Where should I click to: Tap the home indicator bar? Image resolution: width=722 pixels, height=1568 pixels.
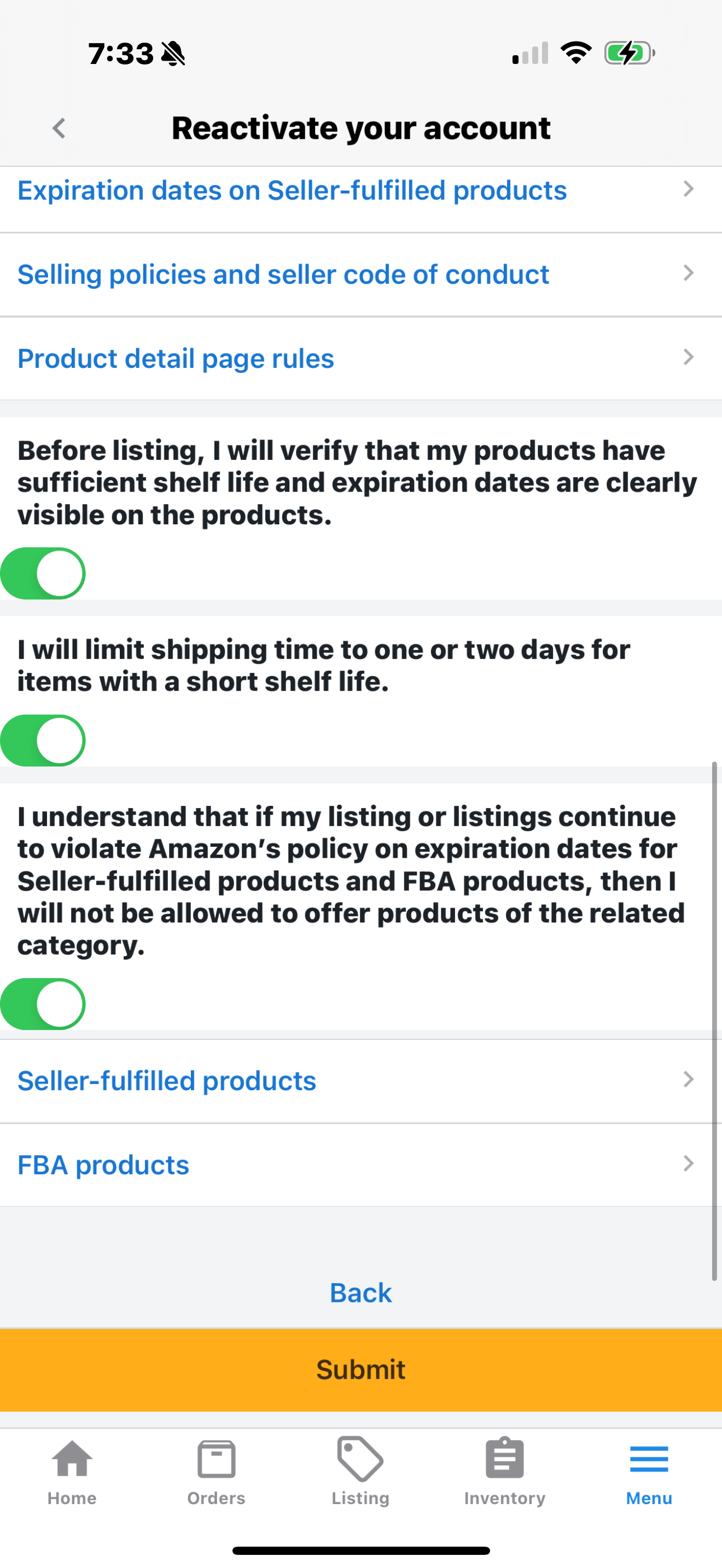(361, 1550)
